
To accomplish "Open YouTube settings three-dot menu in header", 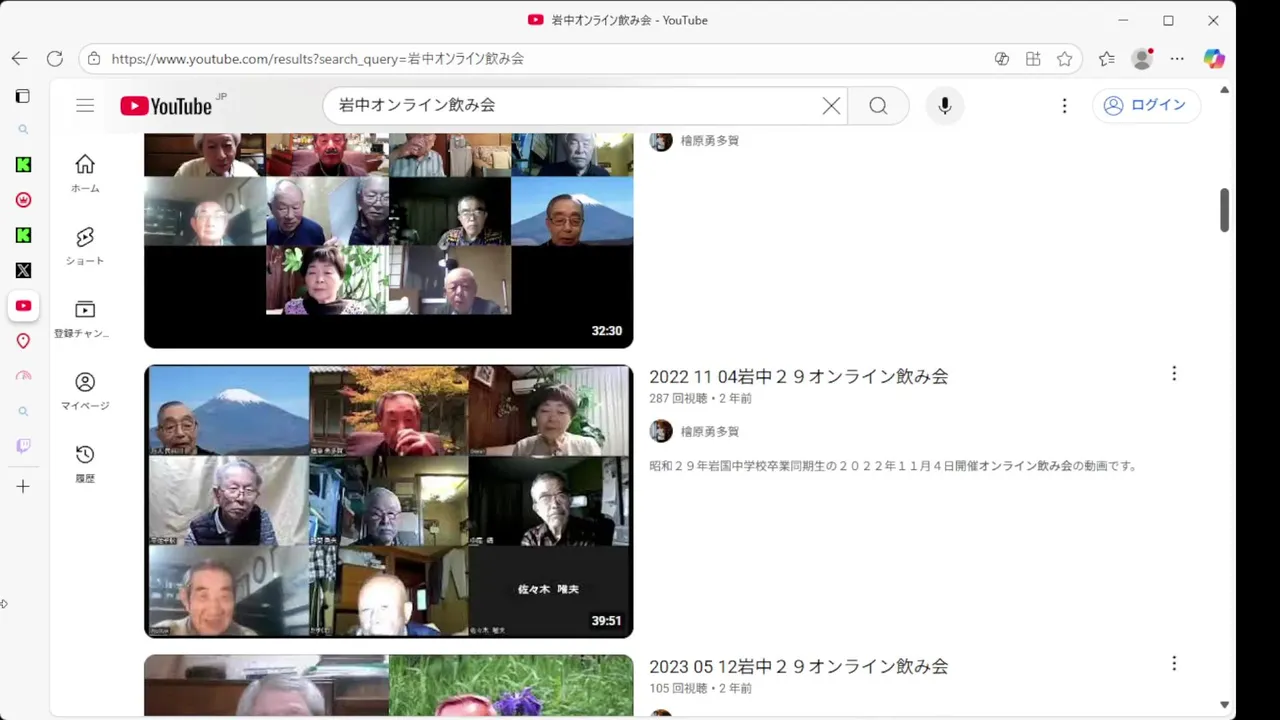I will (x=1064, y=106).
